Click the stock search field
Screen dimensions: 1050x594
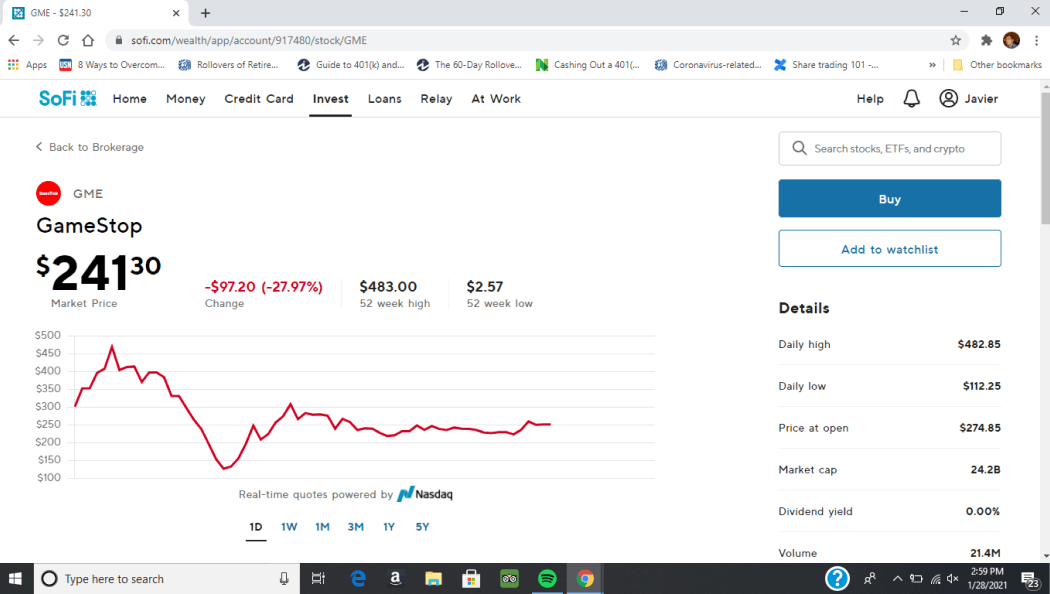(x=889, y=148)
